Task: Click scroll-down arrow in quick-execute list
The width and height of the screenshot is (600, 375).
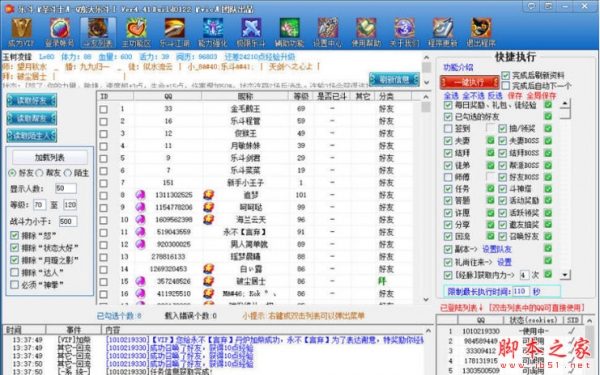Action: (565, 274)
